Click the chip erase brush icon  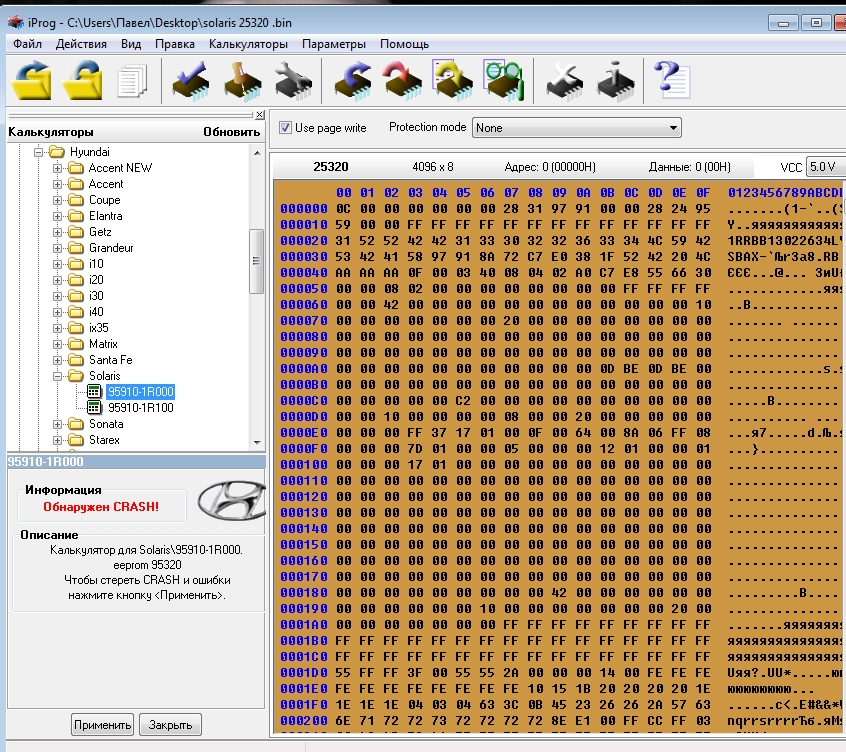click(241, 80)
